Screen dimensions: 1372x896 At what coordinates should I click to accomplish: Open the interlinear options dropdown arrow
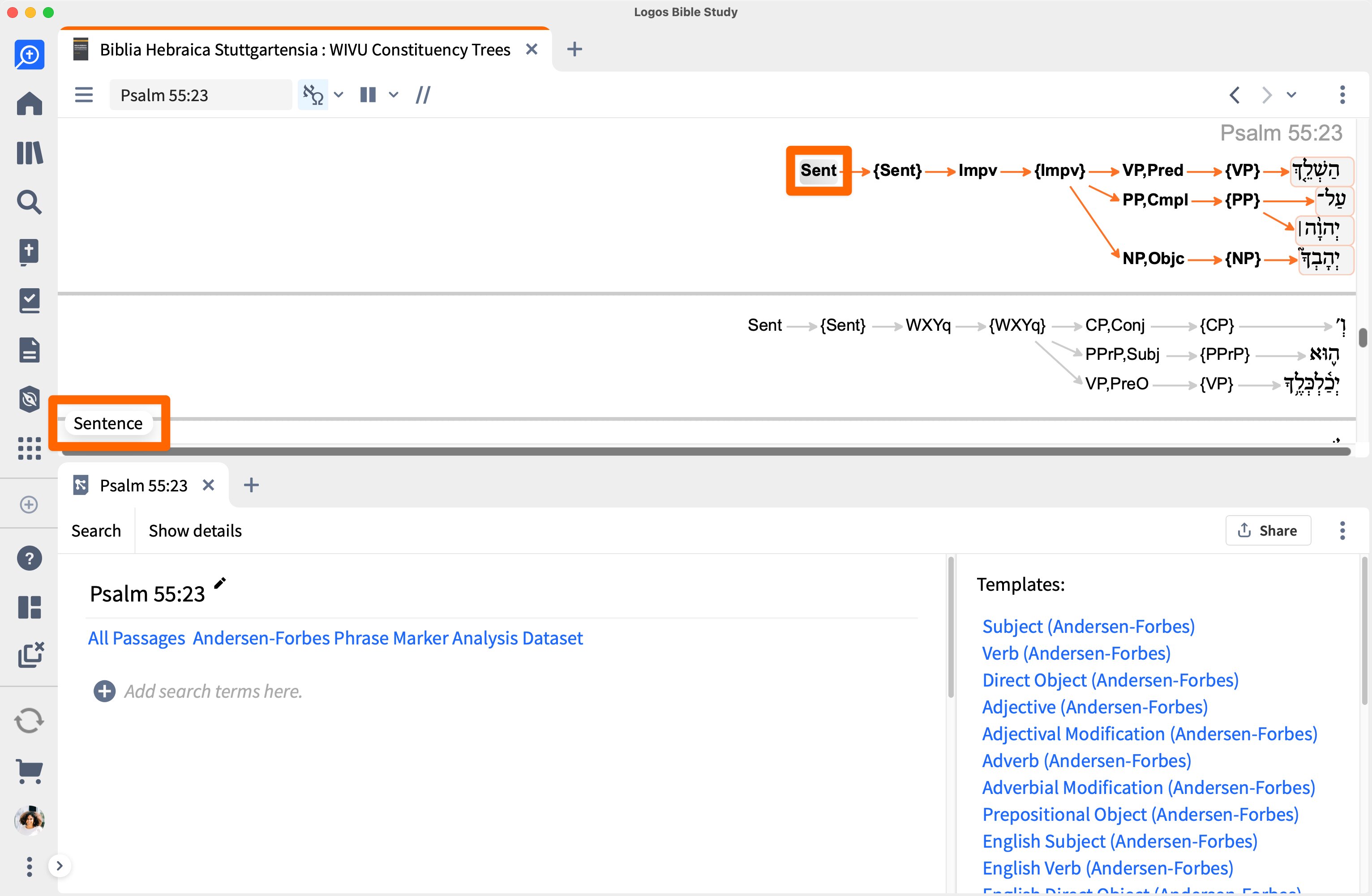point(339,94)
